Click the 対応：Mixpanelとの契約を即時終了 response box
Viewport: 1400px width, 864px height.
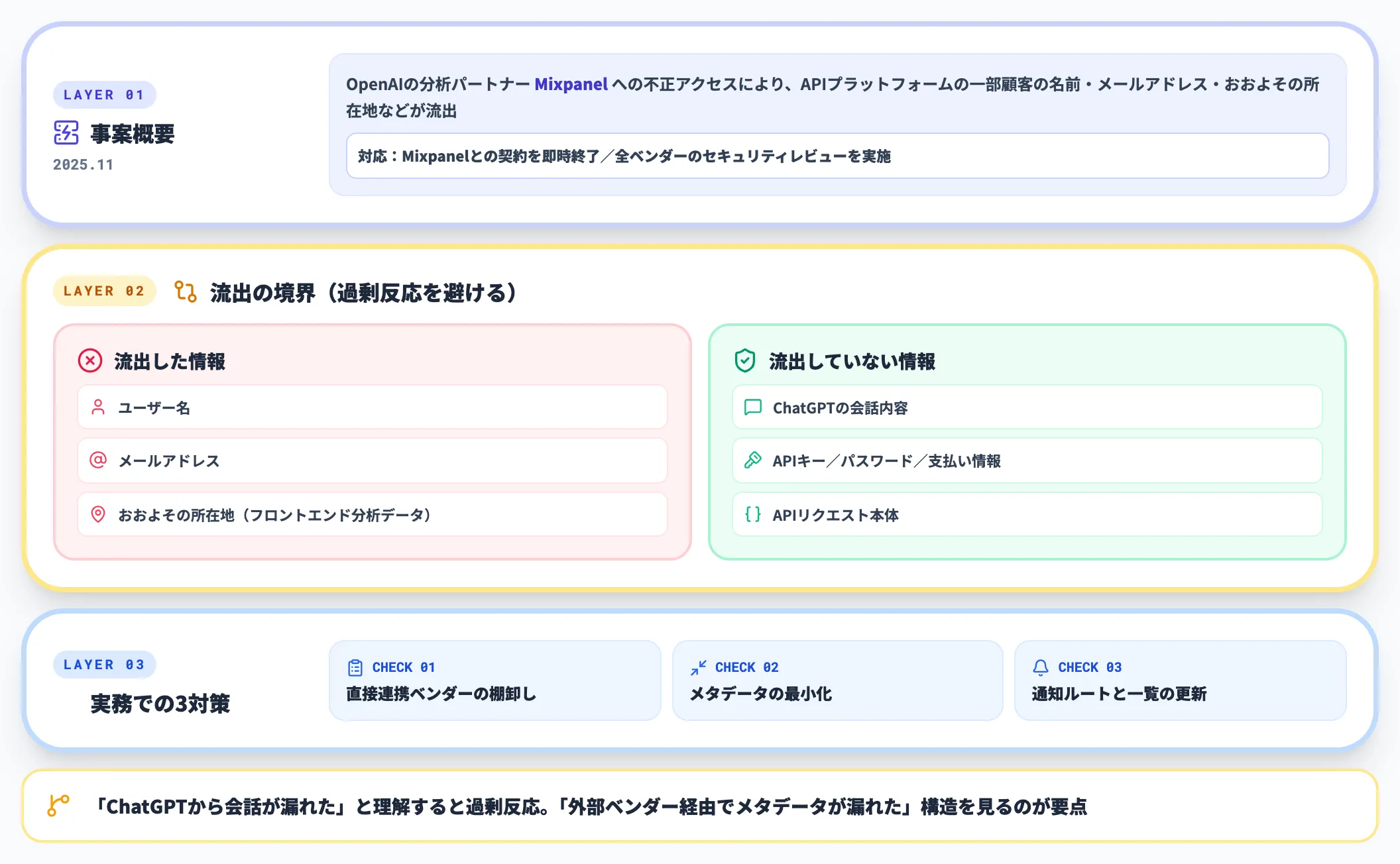pos(838,156)
